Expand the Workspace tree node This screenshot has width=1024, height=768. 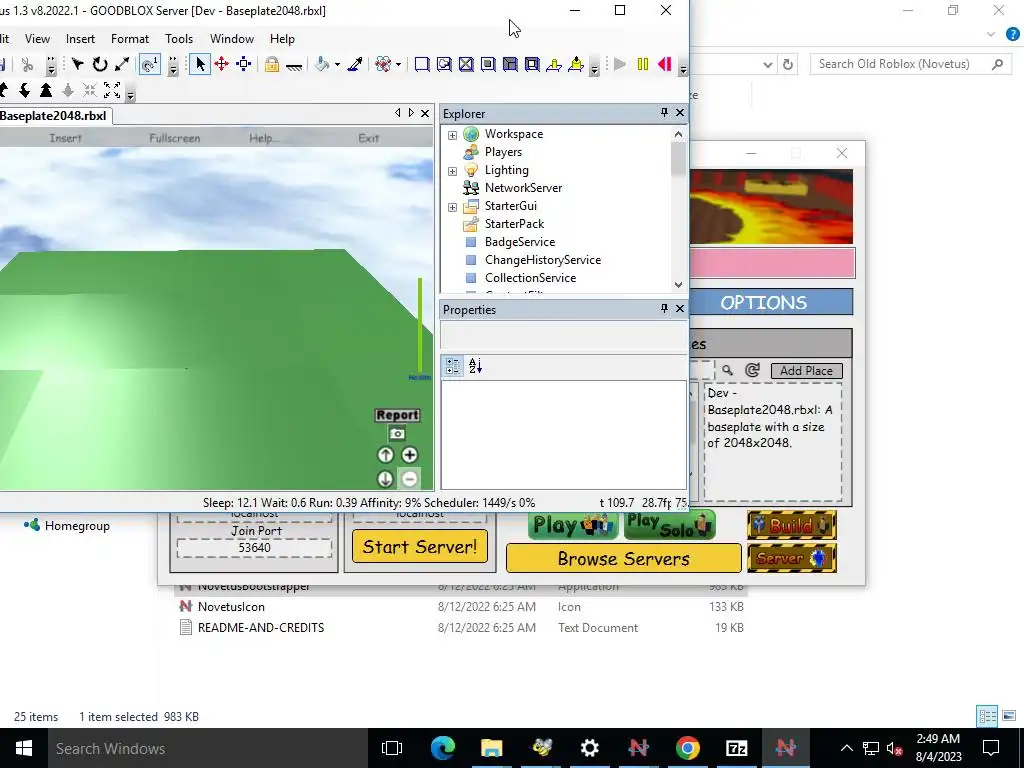click(452, 135)
